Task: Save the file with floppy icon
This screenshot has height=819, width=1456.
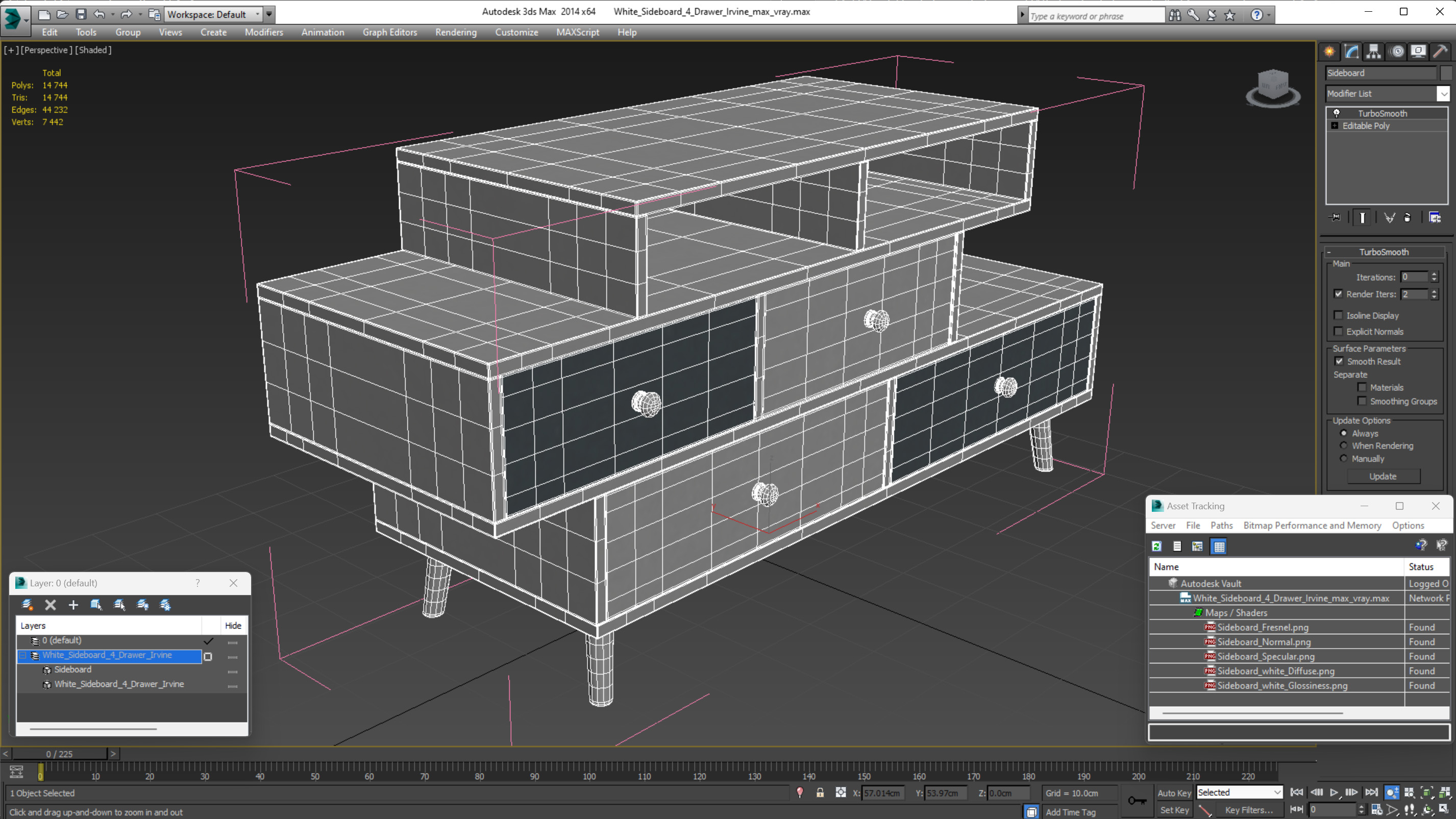Action: [x=81, y=14]
